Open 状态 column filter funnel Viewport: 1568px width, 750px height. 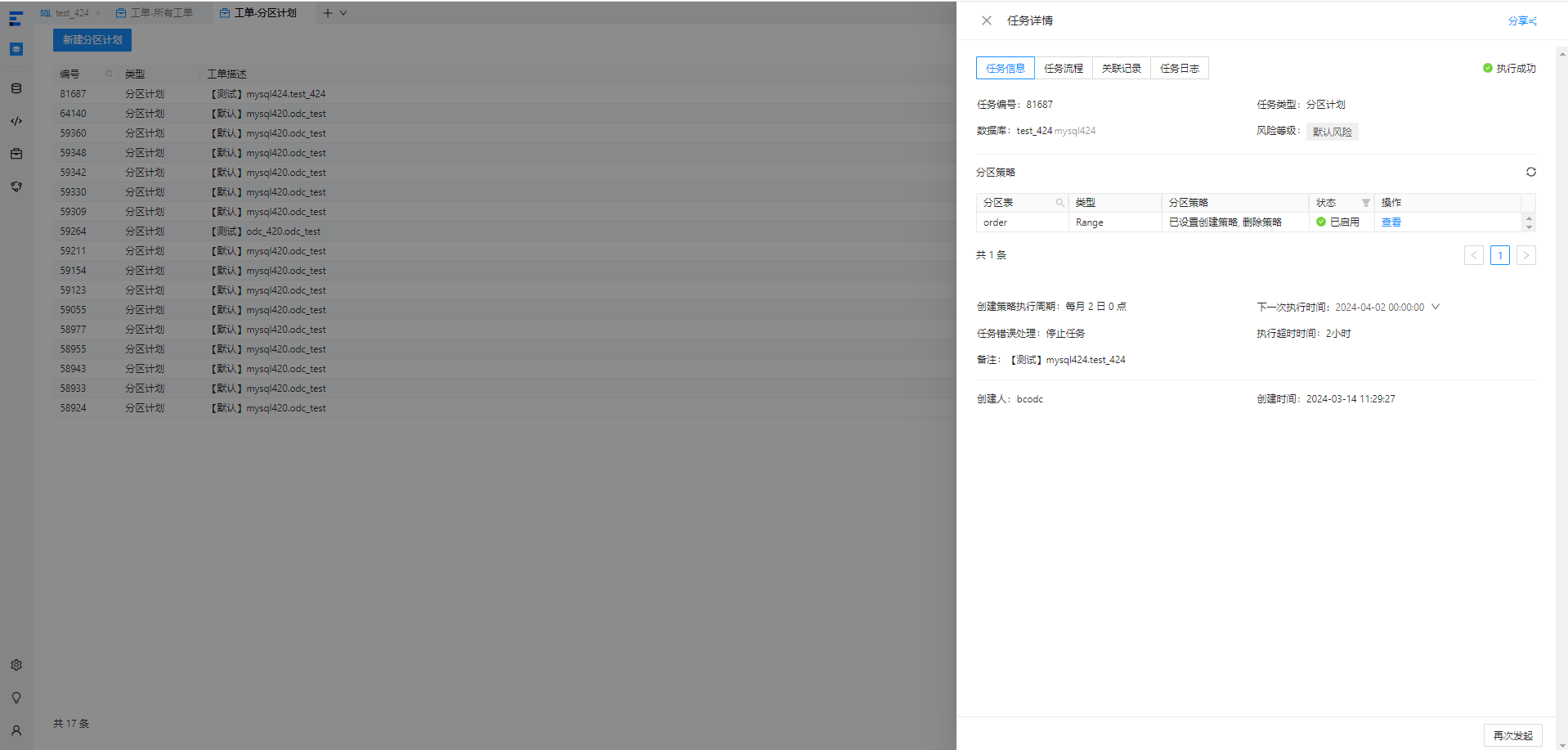[x=1366, y=203]
